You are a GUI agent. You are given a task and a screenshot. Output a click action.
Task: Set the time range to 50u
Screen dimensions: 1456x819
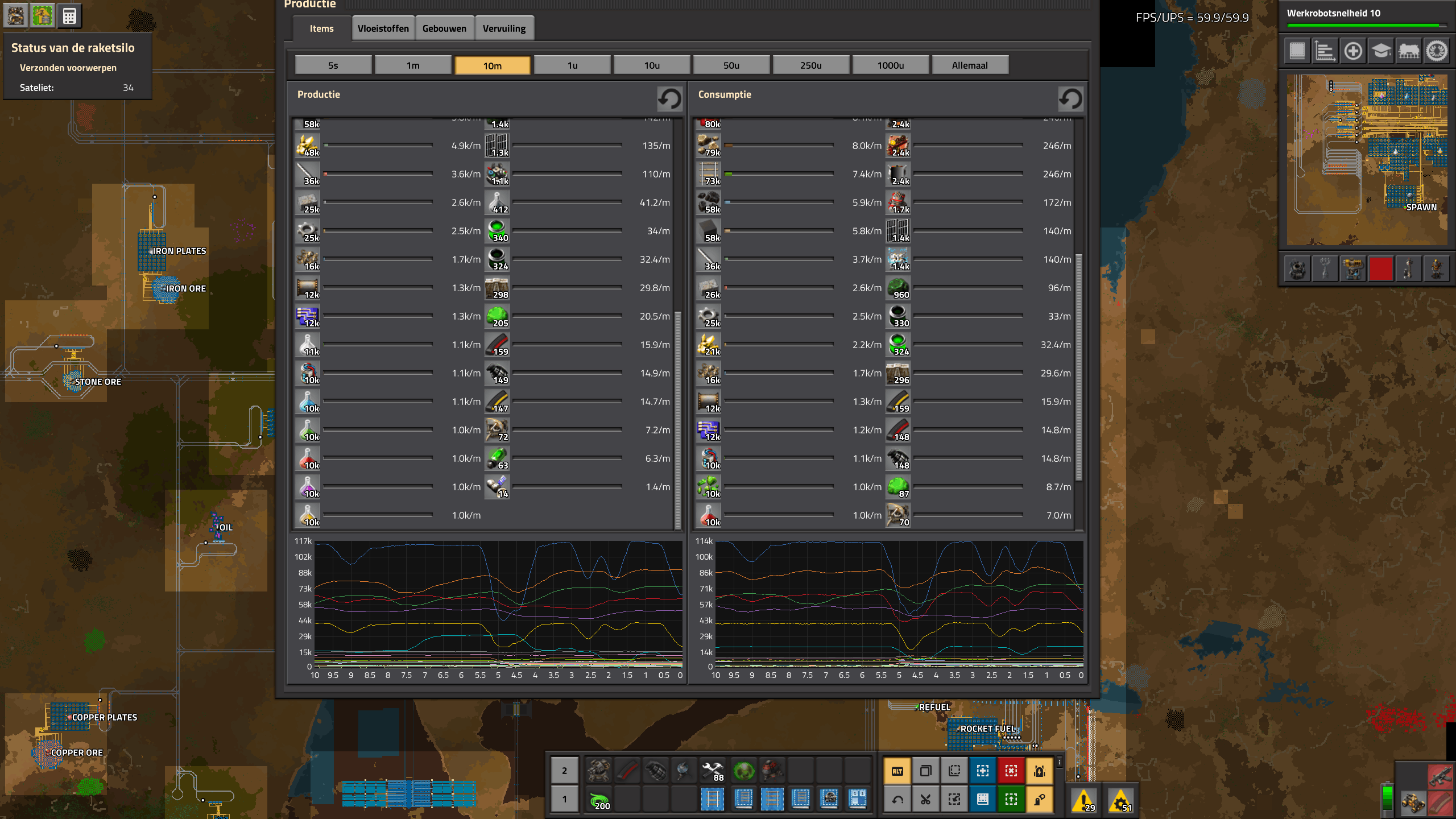(x=731, y=65)
